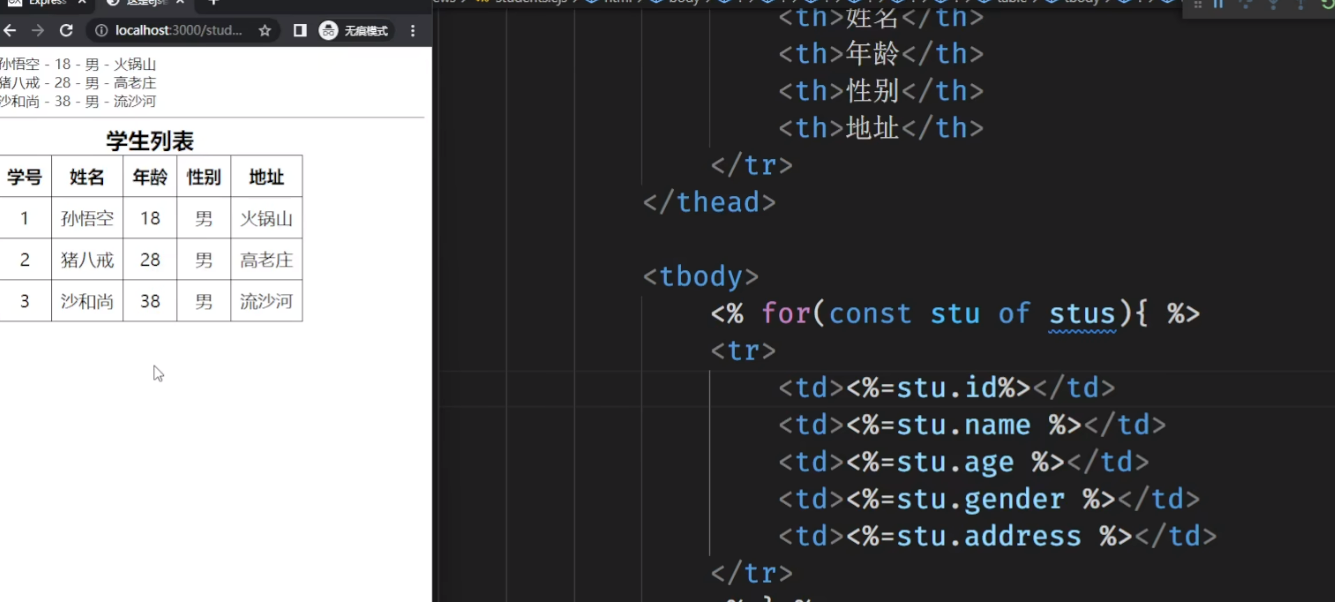
Task: Reload the localhost page
Action: click(x=66, y=31)
